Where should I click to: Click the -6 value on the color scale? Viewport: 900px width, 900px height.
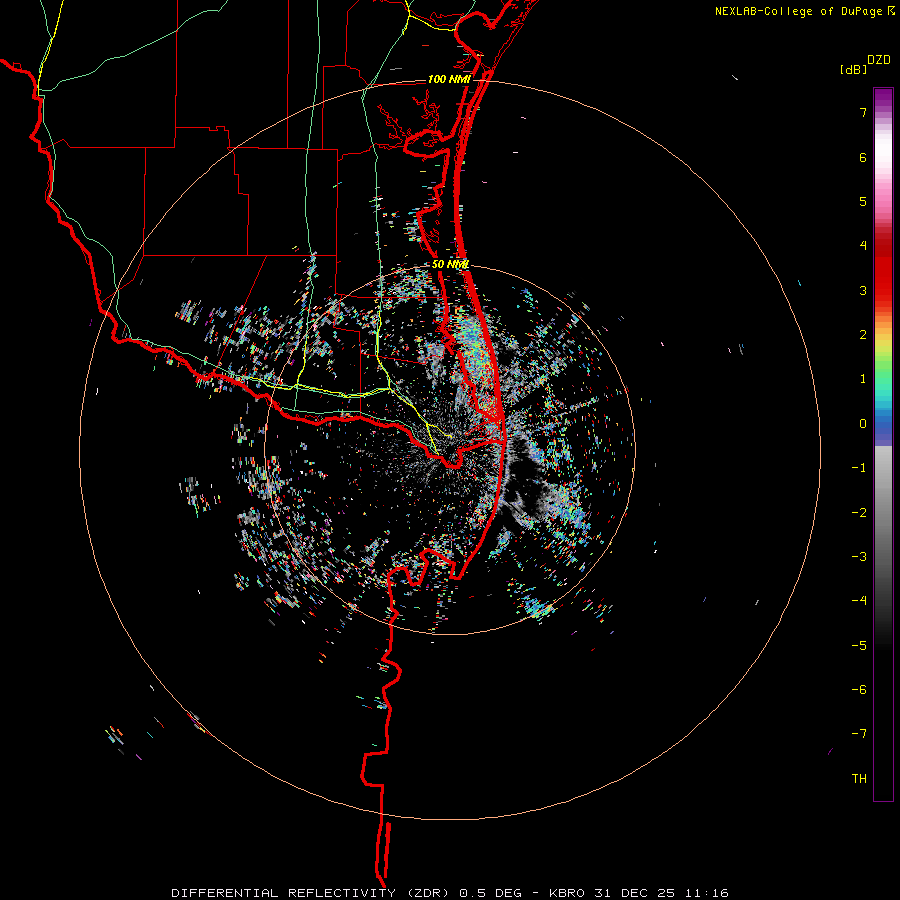[859, 690]
